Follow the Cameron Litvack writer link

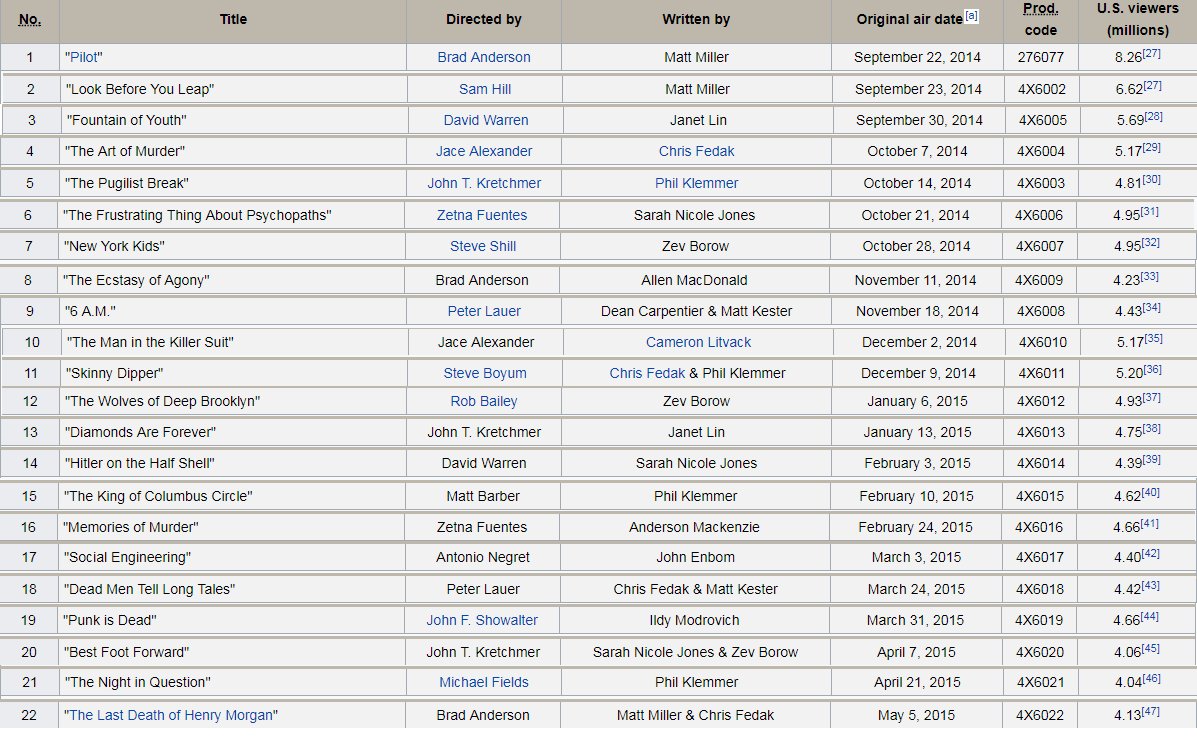699,343
